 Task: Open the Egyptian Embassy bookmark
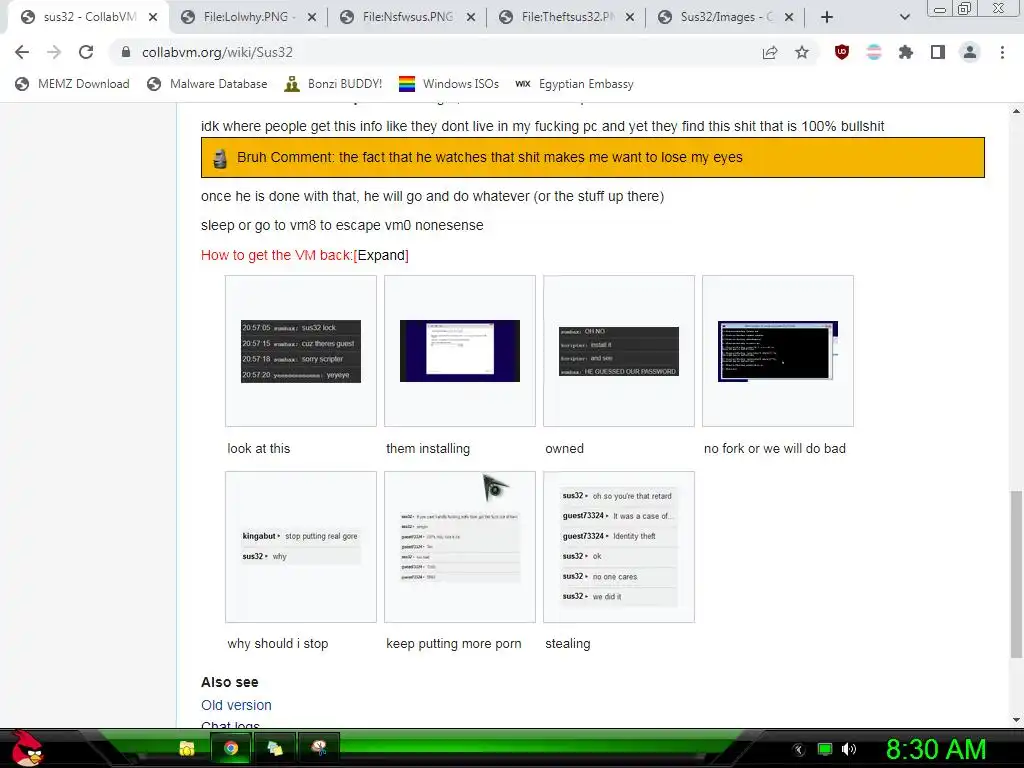tap(574, 84)
